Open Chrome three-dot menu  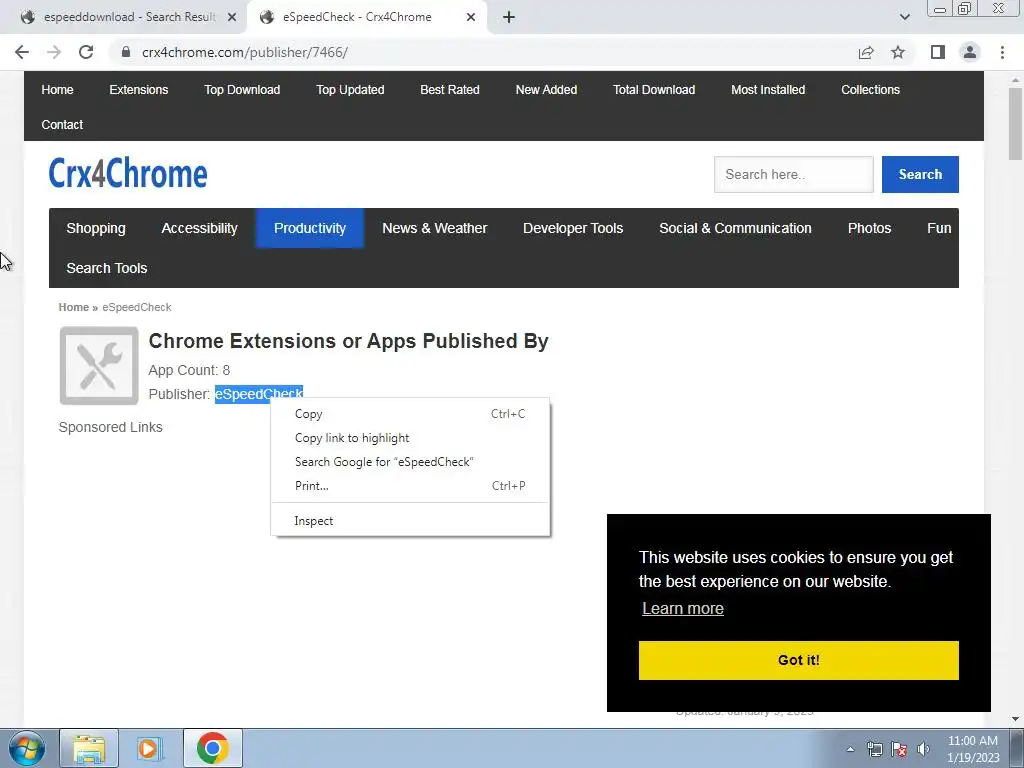(1002, 52)
